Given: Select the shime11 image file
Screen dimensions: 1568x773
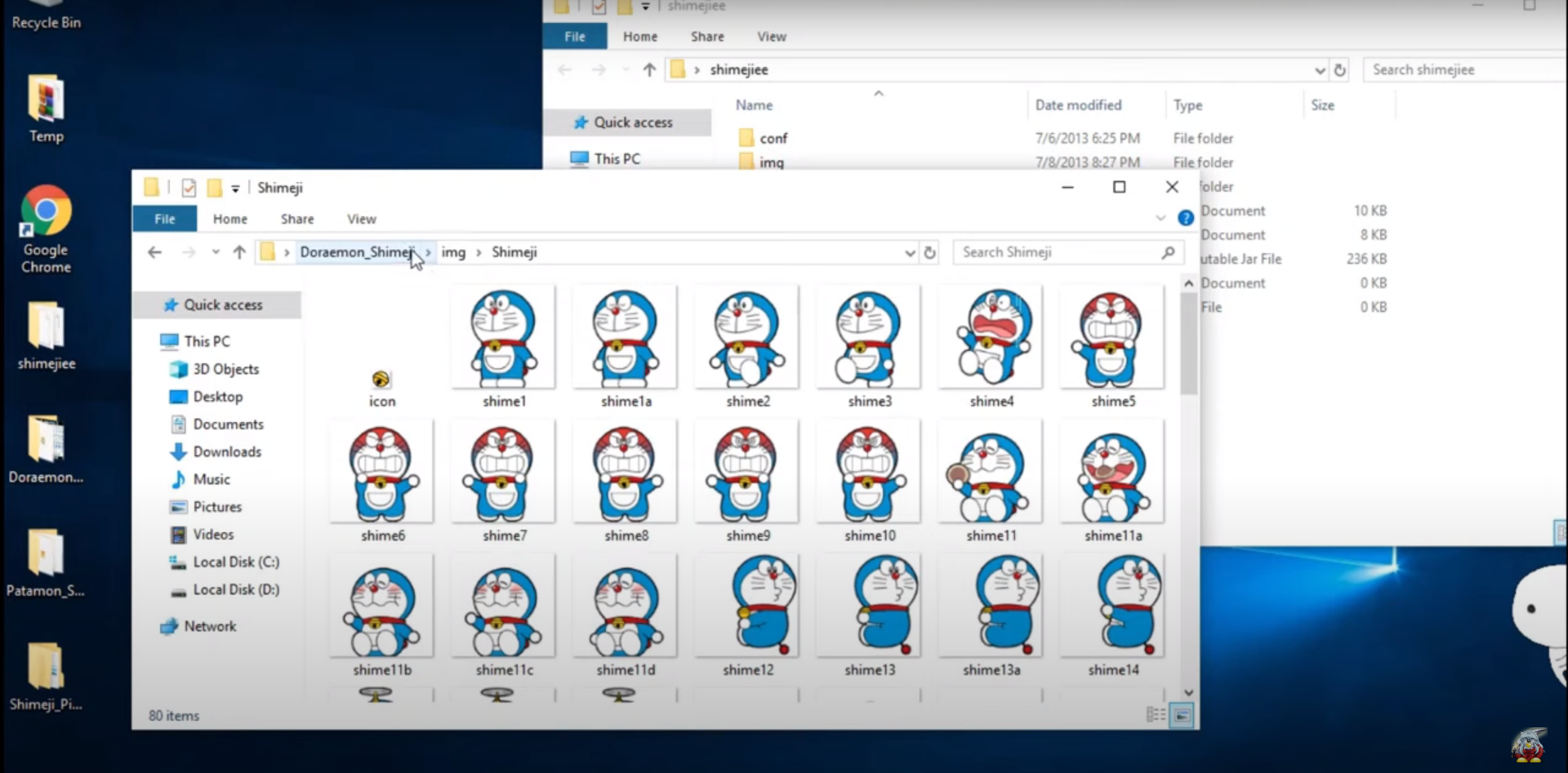Looking at the screenshot, I should [991, 482].
